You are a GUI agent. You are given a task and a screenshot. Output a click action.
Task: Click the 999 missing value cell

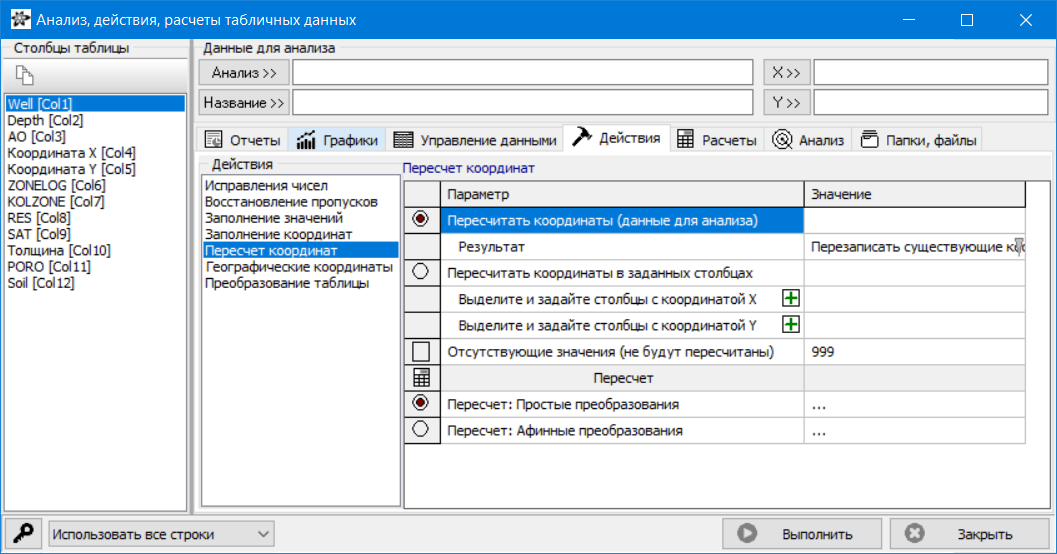tap(914, 351)
